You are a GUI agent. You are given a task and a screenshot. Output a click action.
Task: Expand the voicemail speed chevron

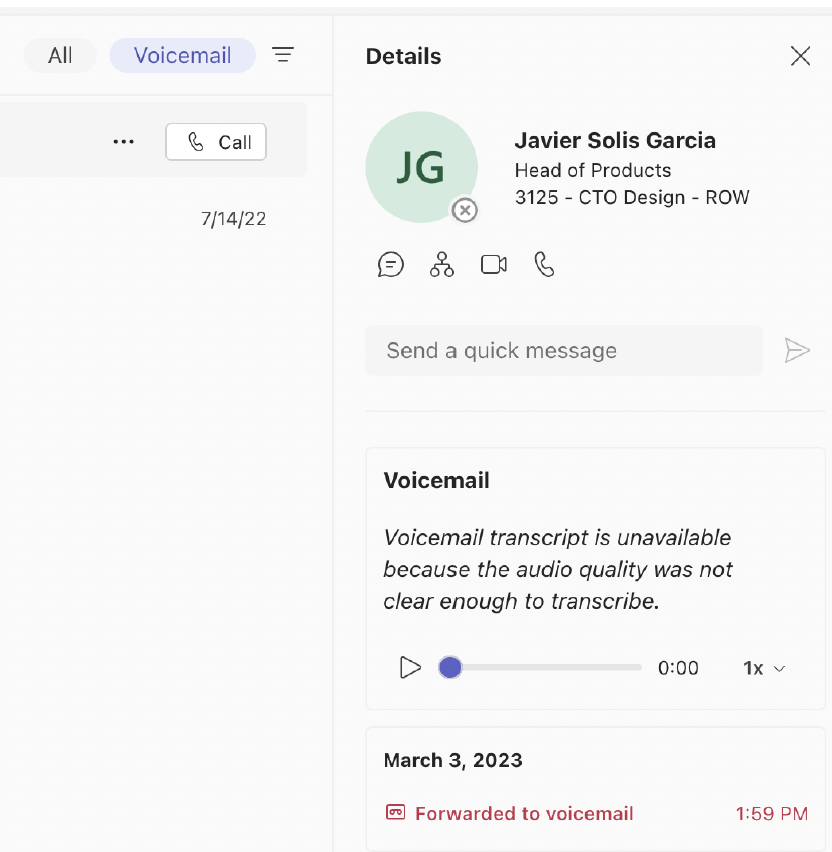point(779,667)
